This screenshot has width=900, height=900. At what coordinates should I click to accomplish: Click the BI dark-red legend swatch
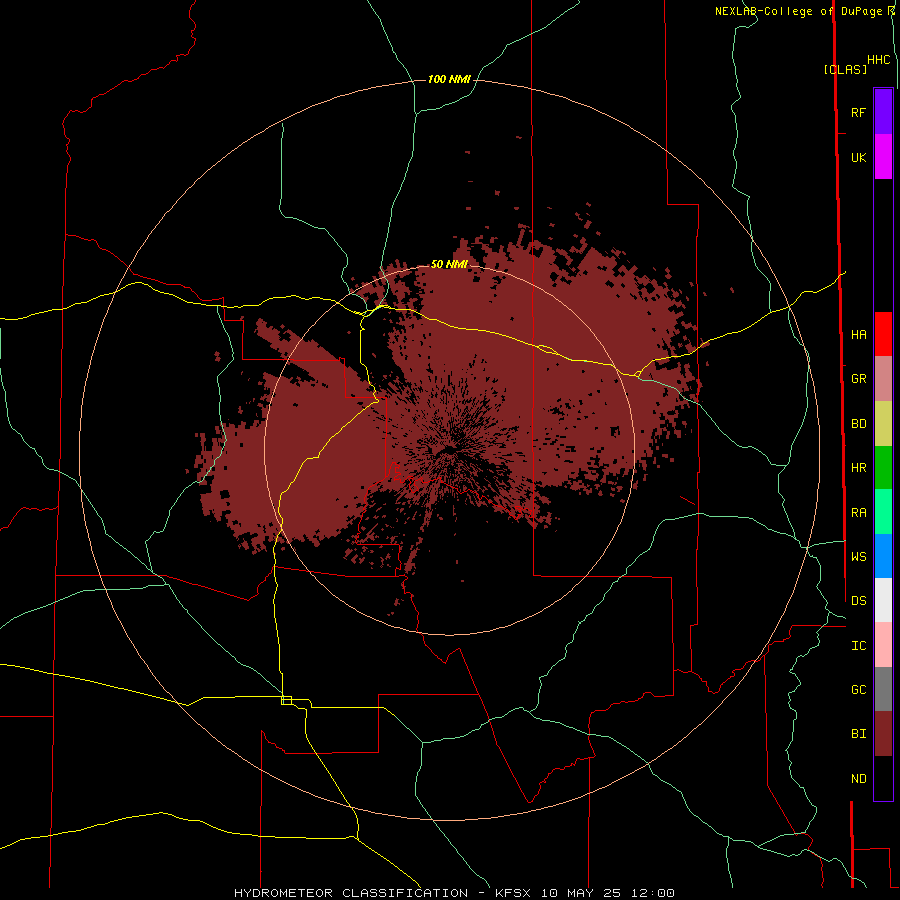(883, 734)
